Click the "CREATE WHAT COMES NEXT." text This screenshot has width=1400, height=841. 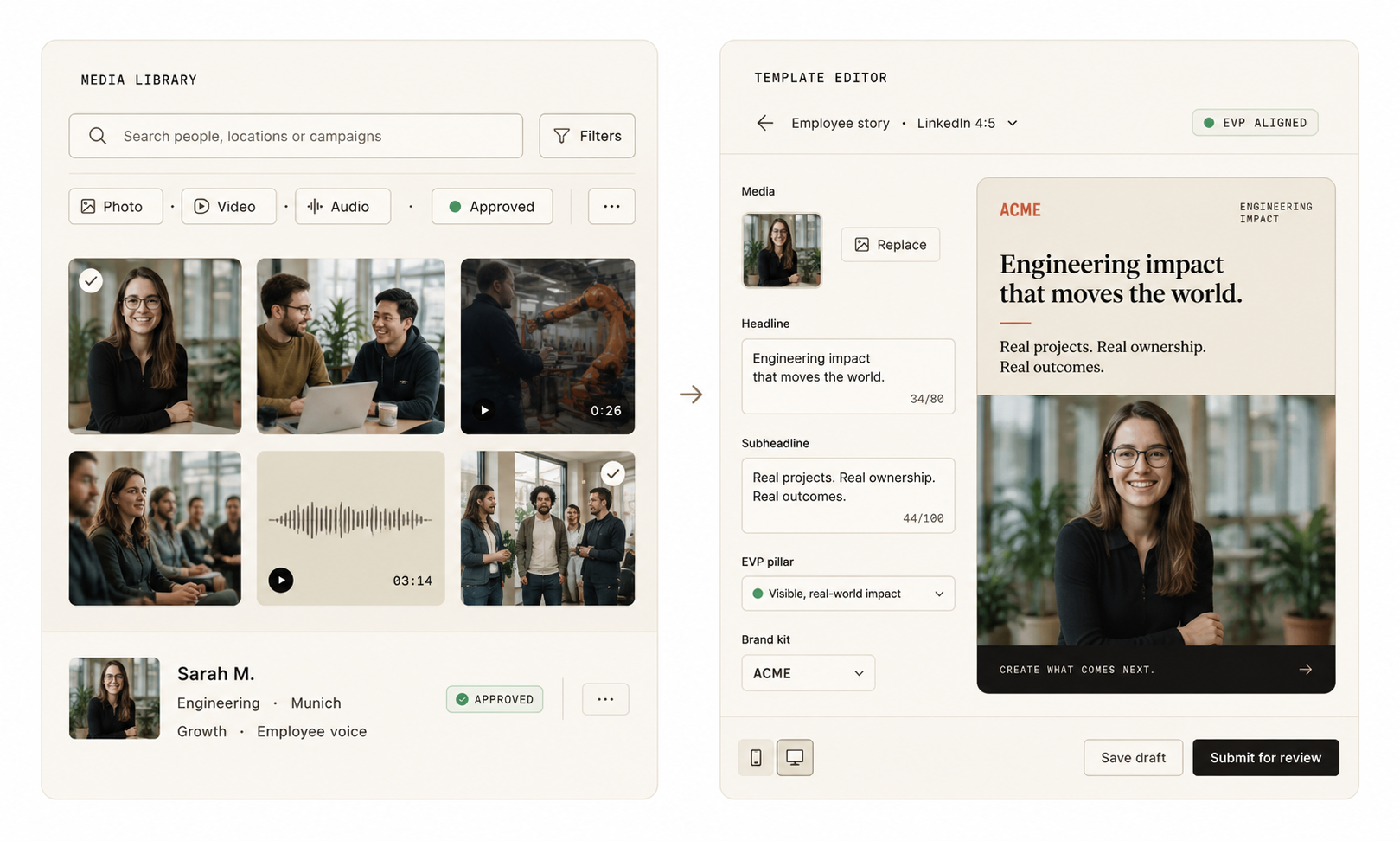tap(1077, 670)
